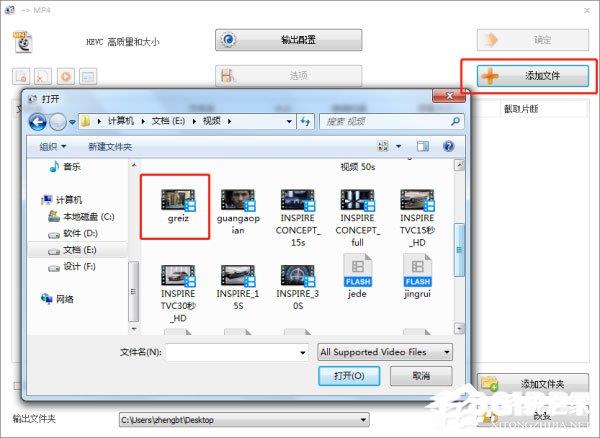Click the navigation pane scroll-up arrow

pyautogui.click(x=134, y=165)
